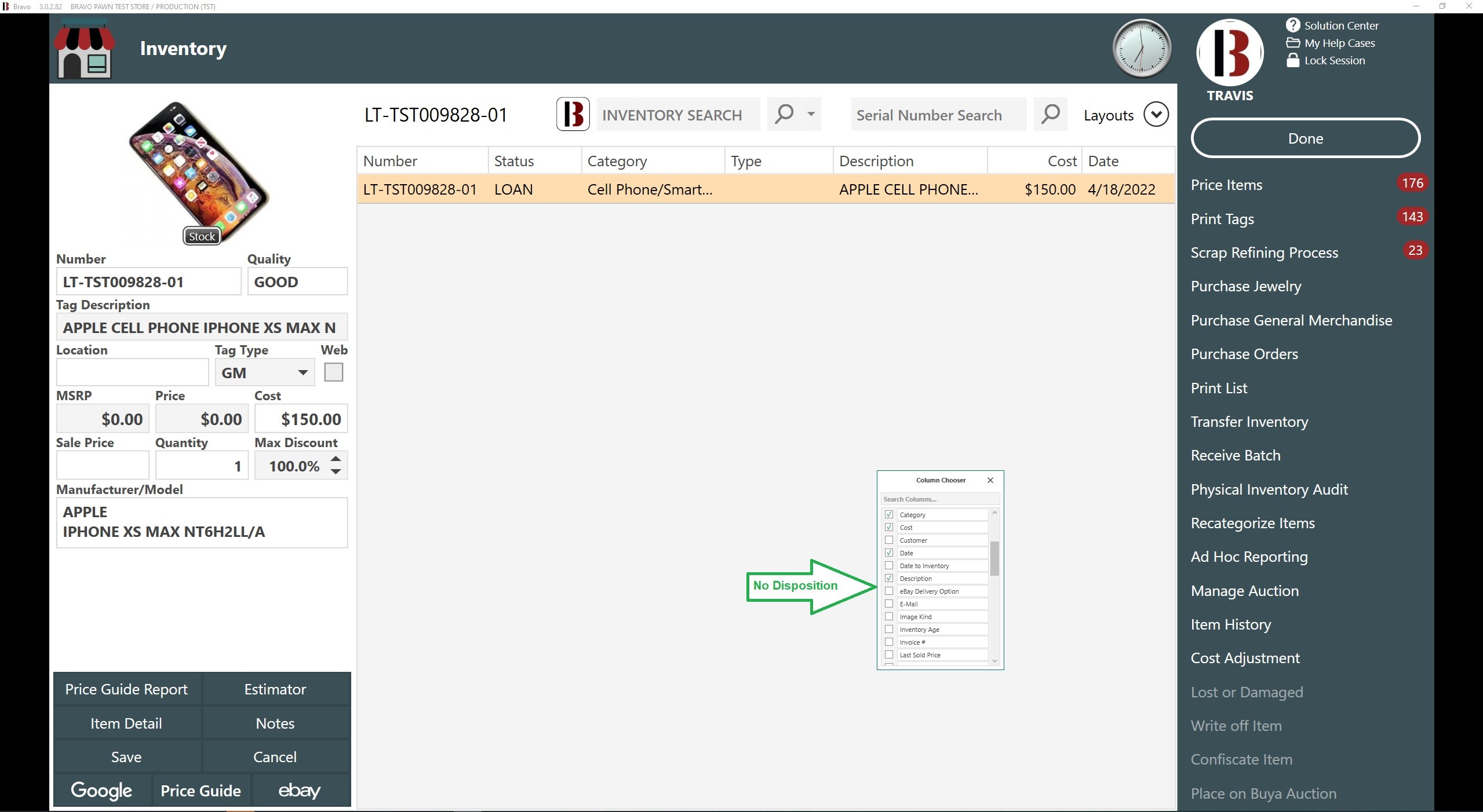
Task: Click the Price Guide button
Action: [x=201, y=791]
